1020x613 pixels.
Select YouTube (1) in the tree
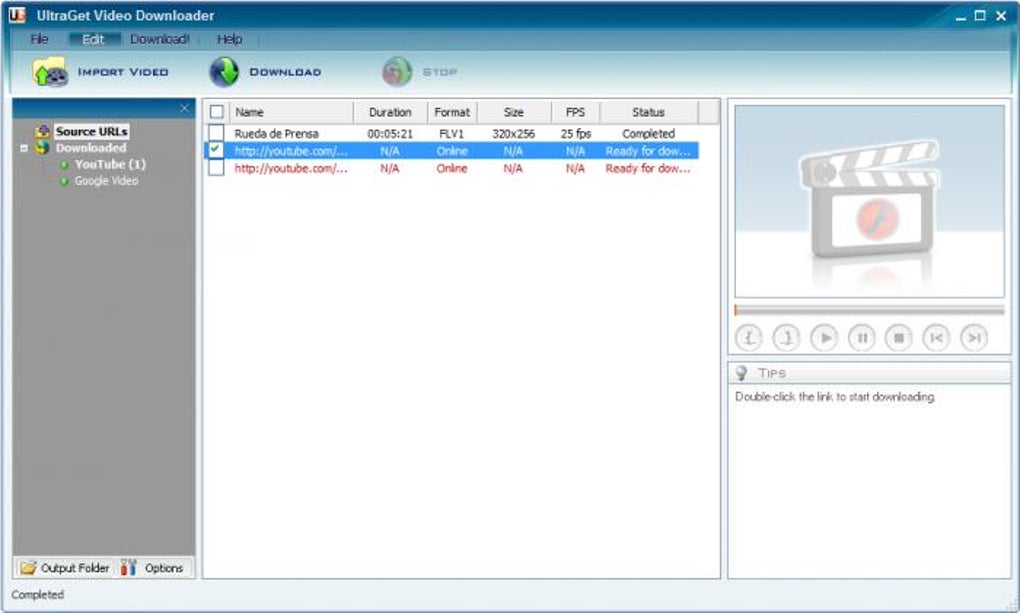pyautogui.click(x=110, y=165)
